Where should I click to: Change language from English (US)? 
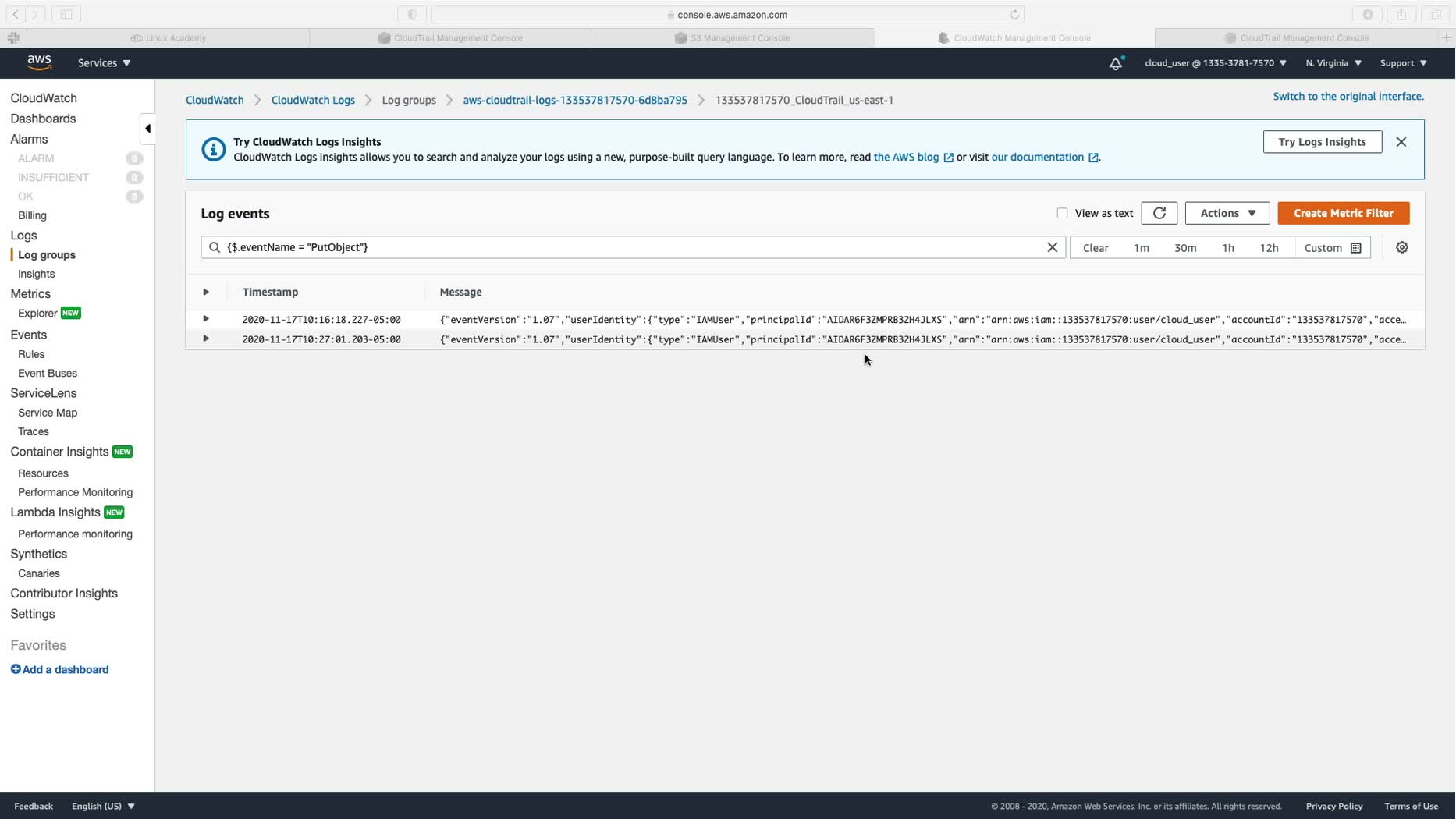(x=103, y=806)
